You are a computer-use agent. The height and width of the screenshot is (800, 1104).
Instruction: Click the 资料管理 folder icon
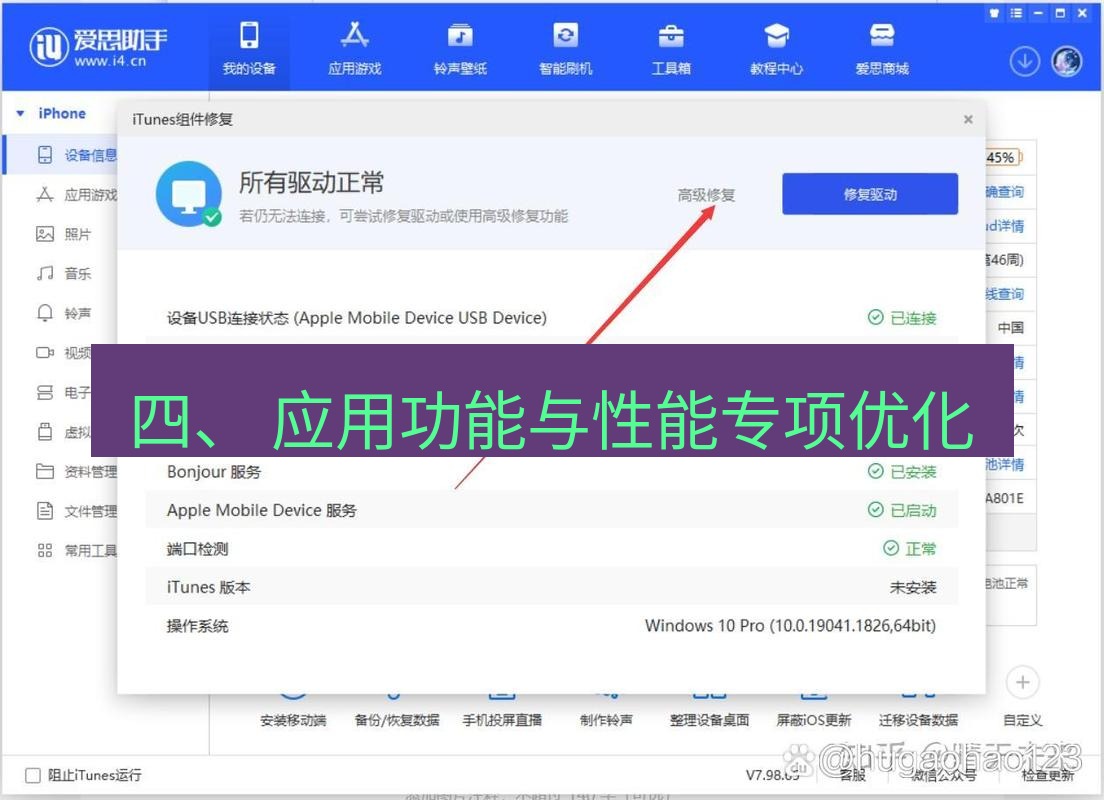[44, 471]
